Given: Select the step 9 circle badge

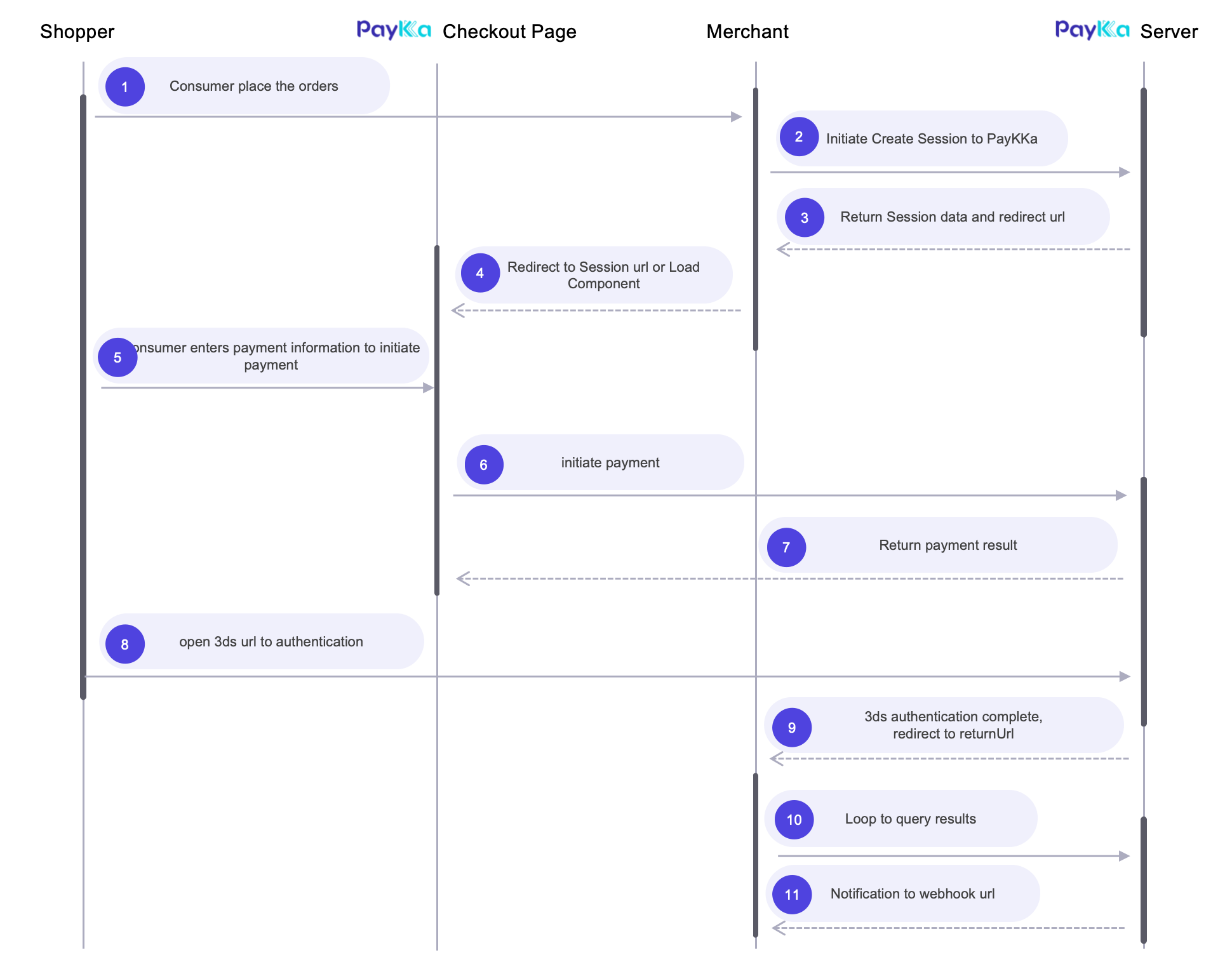Looking at the screenshot, I should click(792, 728).
